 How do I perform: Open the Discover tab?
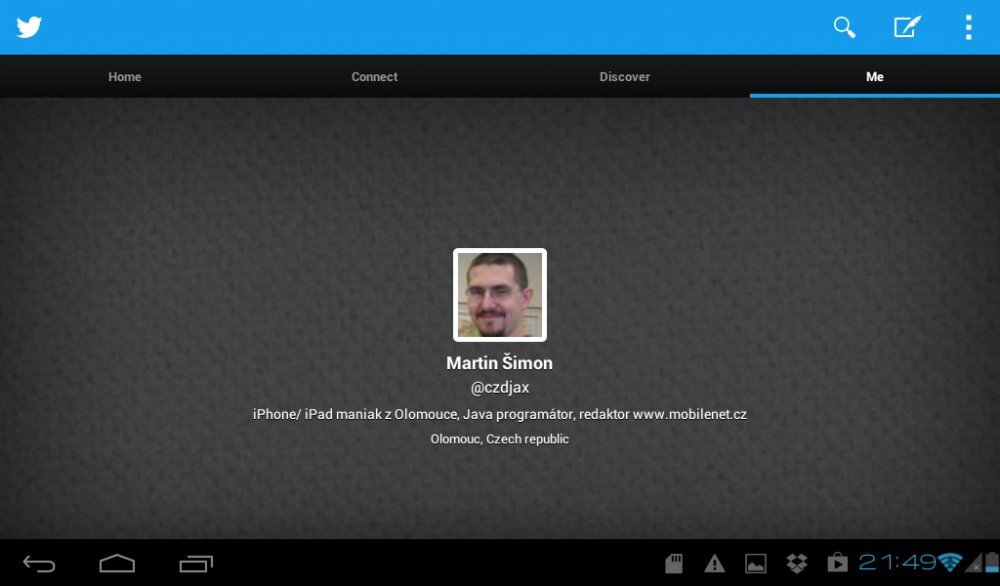pos(625,77)
